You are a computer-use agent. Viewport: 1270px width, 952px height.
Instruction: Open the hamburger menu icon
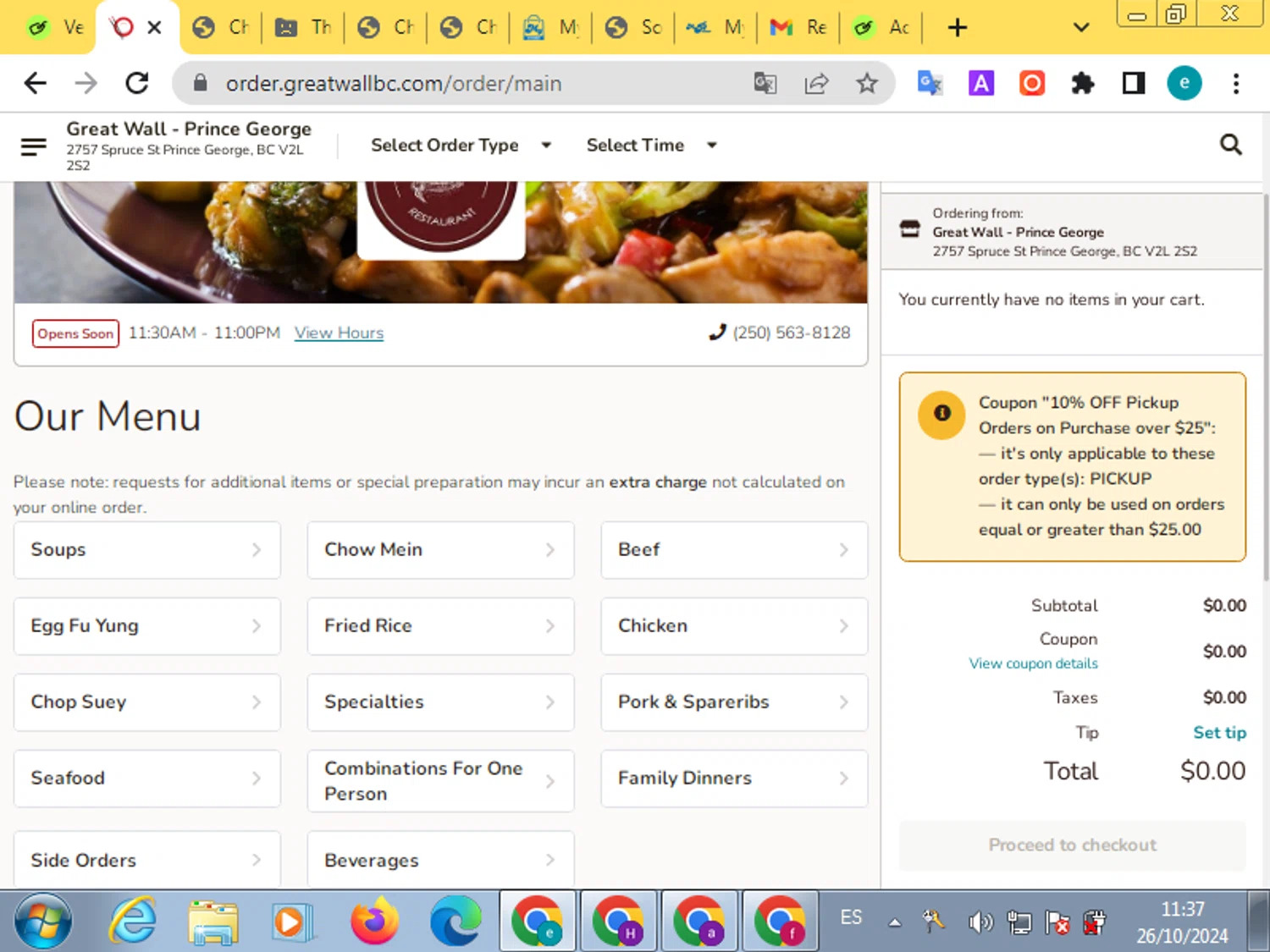pos(33,147)
